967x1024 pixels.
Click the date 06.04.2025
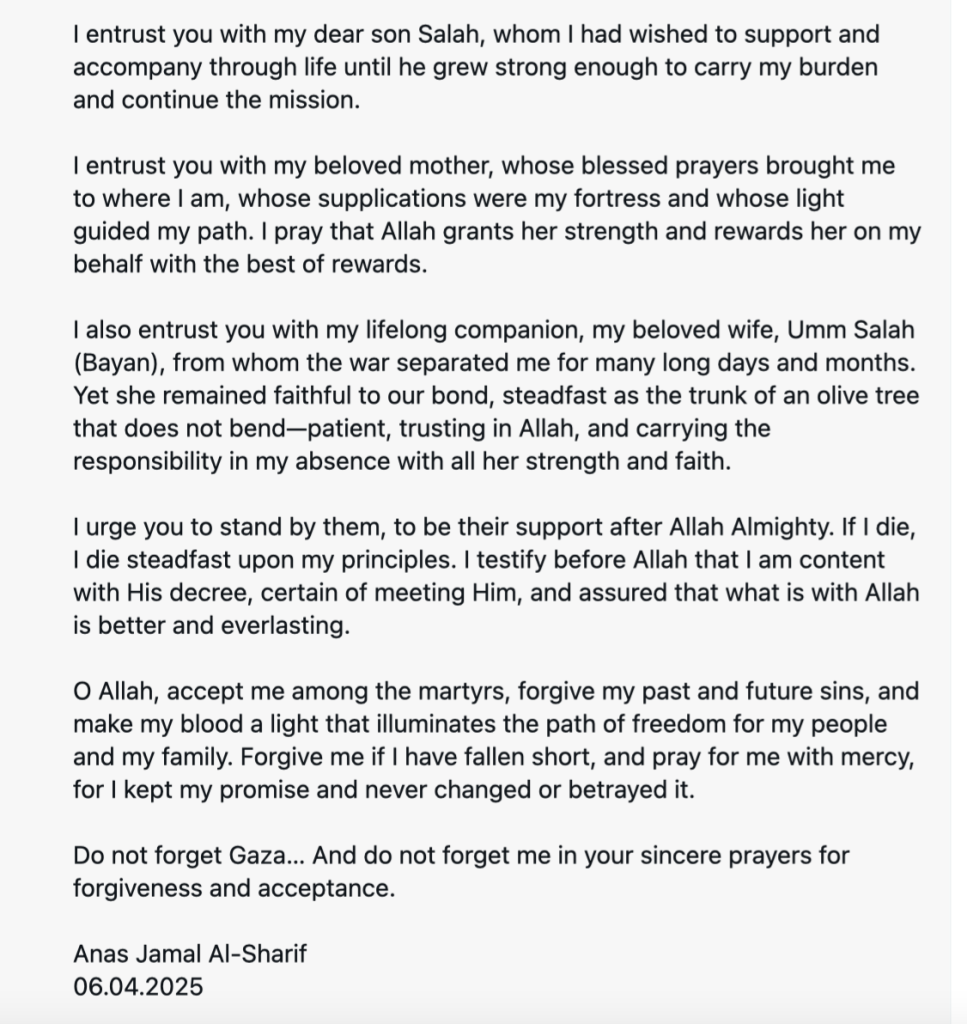138,986
